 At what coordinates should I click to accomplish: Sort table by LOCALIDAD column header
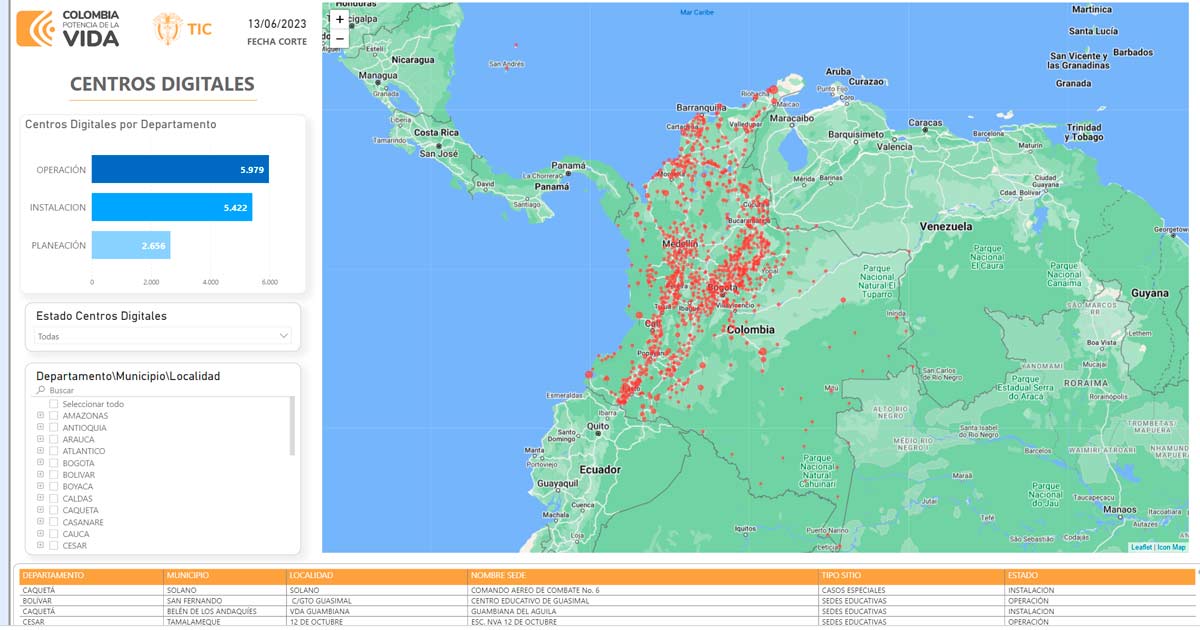(x=377, y=576)
